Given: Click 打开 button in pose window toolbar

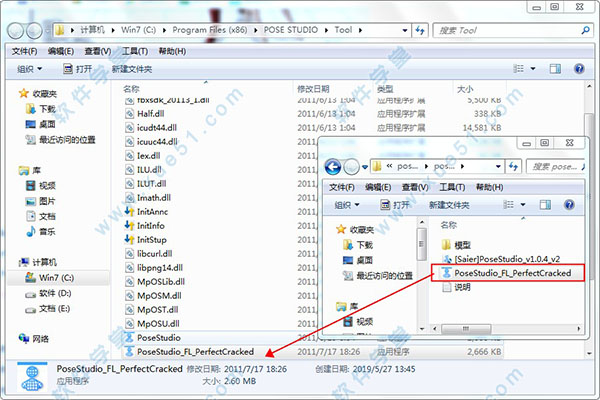Looking at the screenshot, I should pos(395,205).
